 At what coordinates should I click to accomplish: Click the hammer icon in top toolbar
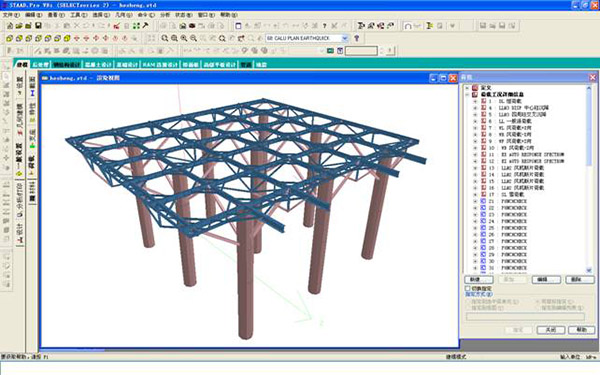click(145, 26)
